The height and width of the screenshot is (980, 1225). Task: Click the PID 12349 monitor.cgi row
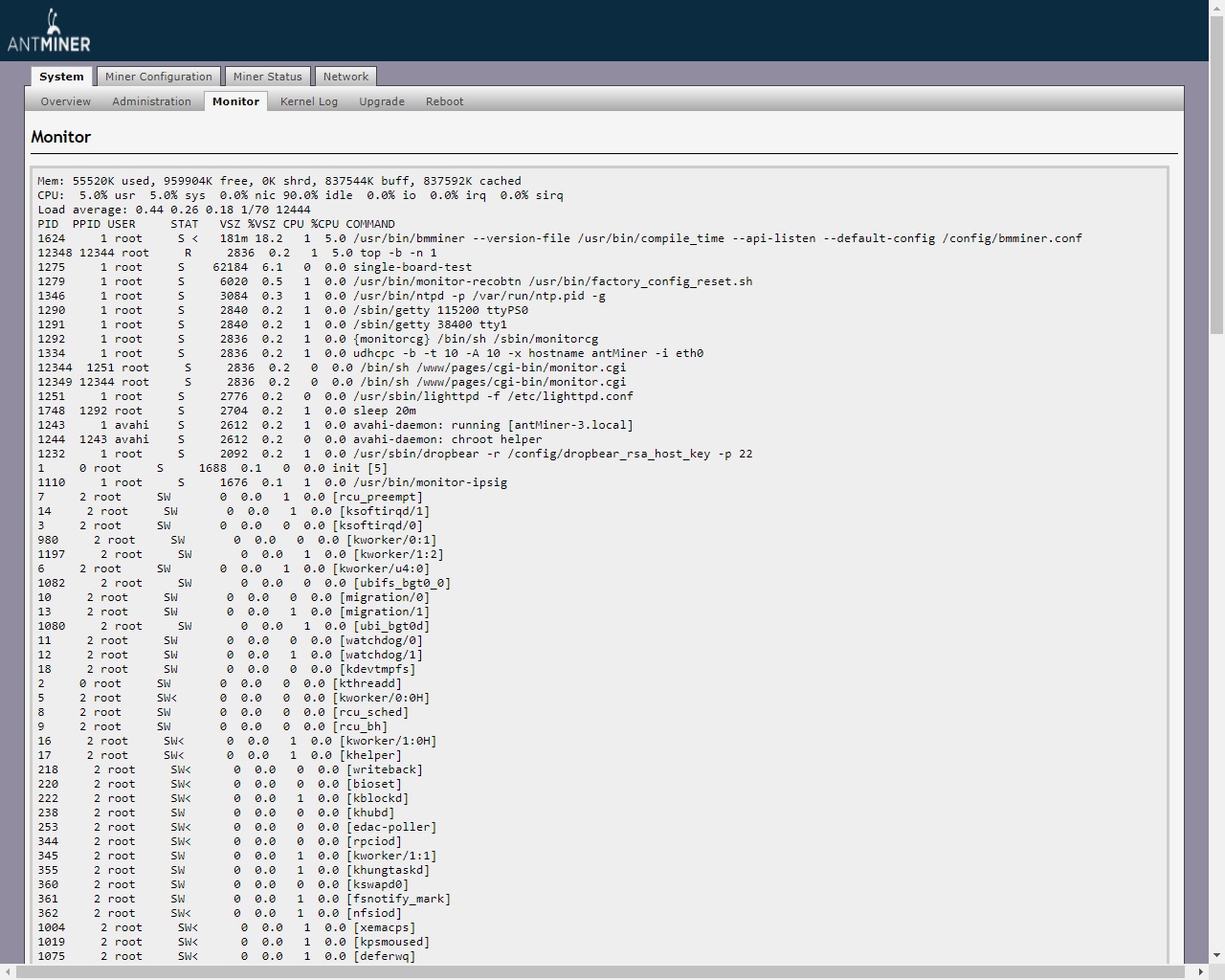[332, 382]
